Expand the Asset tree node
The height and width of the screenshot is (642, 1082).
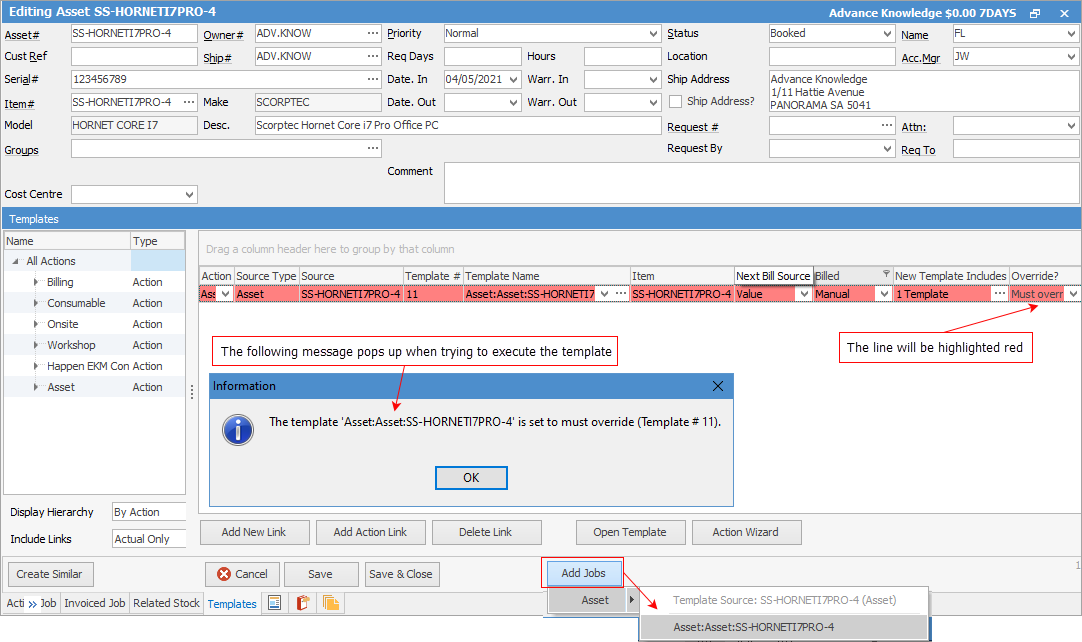[x=36, y=387]
